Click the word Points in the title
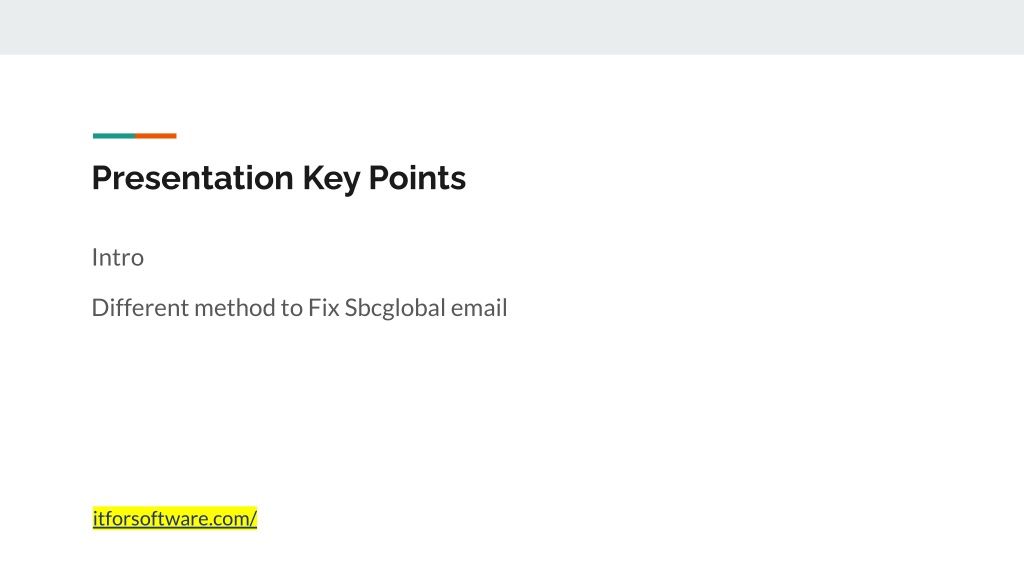 [417, 178]
